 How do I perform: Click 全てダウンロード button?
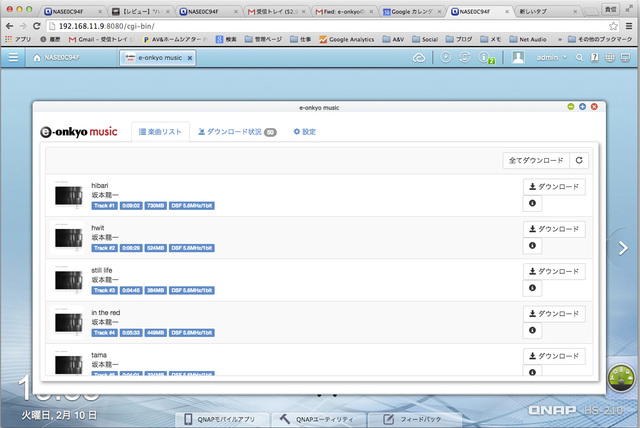tap(535, 160)
